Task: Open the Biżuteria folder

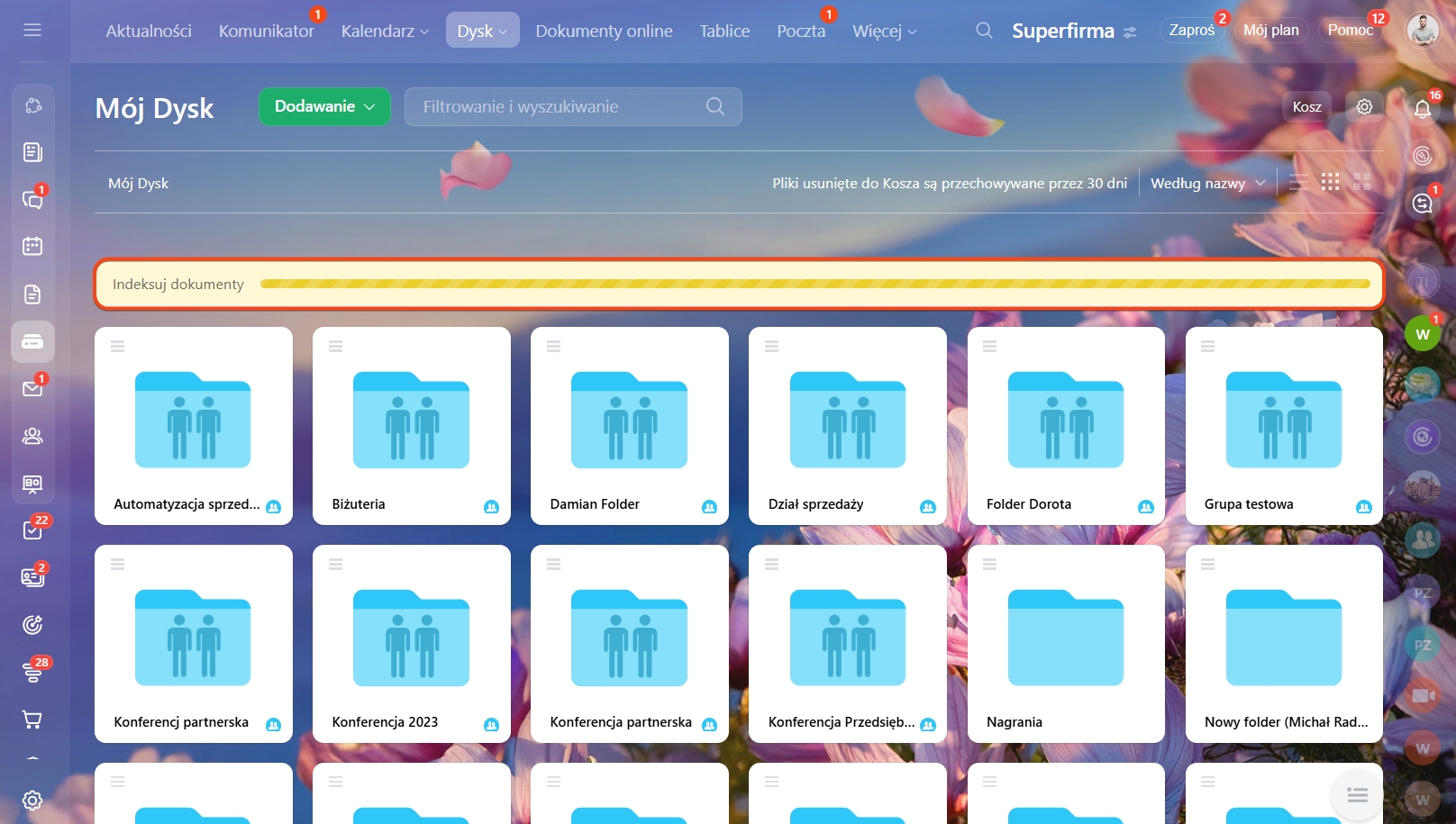Action: pyautogui.click(x=411, y=425)
